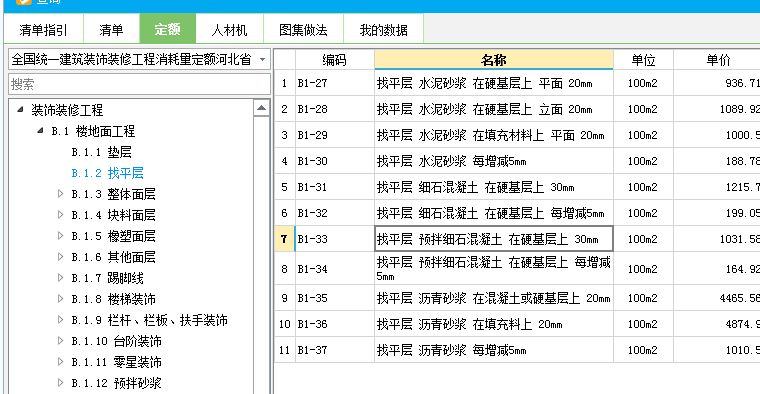This screenshot has height=394, width=760.
Task: Select row number 1 header
Action: [x=285, y=83]
